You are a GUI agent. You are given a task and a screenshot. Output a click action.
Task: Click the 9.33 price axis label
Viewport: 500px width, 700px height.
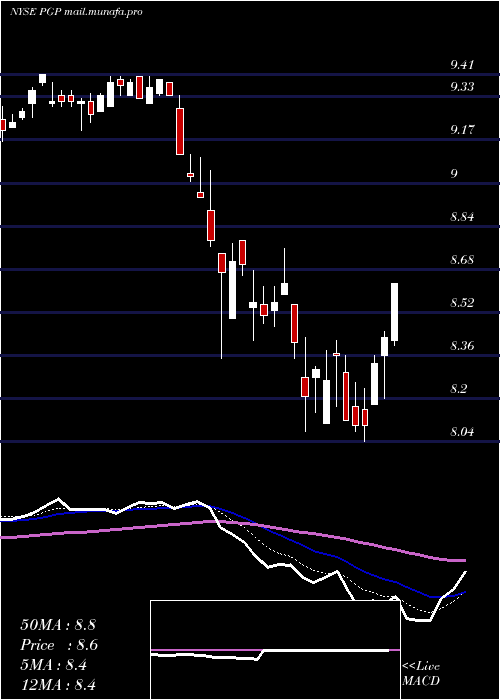[x=462, y=87]
